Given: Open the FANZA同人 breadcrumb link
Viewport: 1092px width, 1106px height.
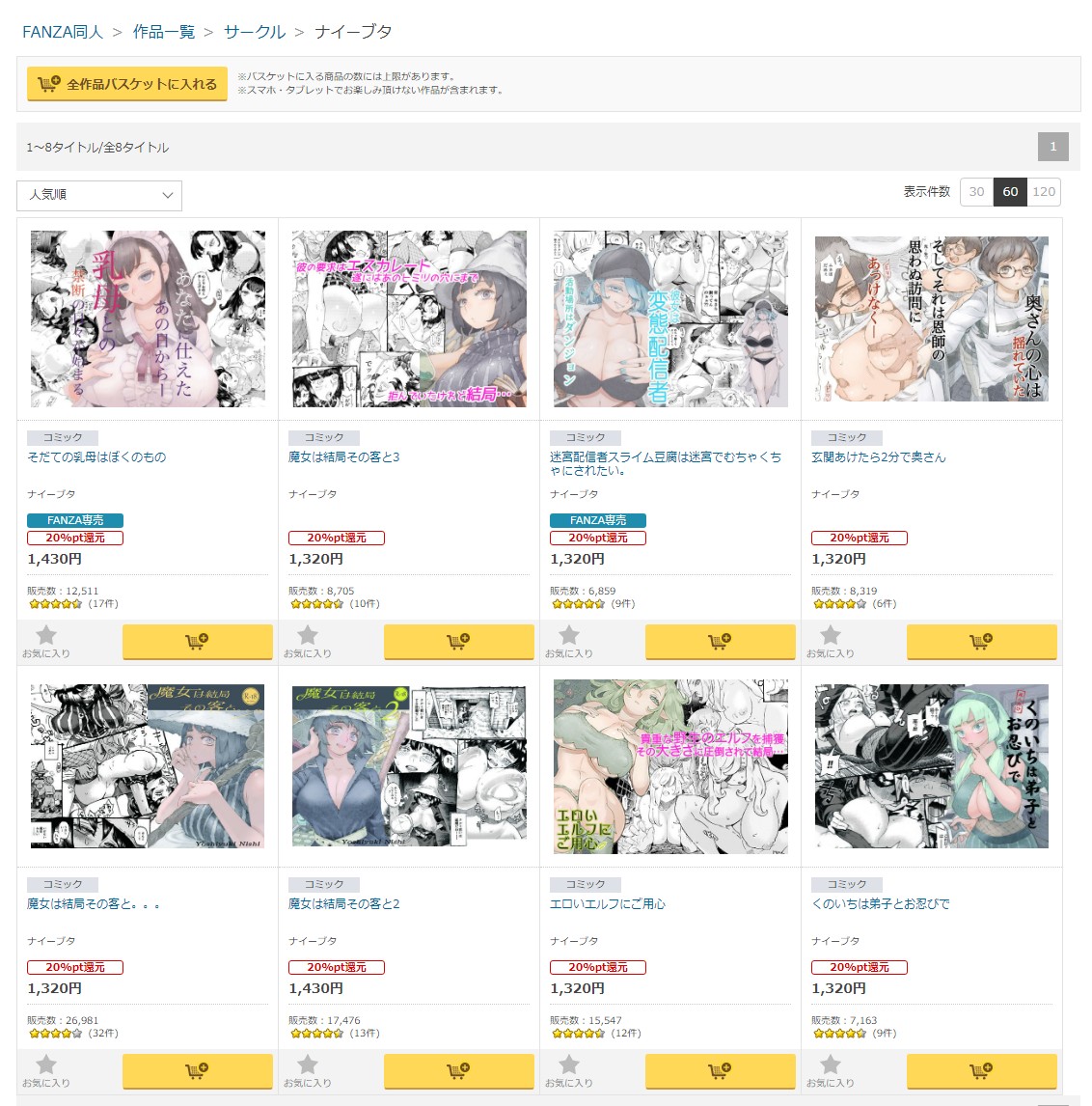Looking at the screenshot, I should (63, 32).
